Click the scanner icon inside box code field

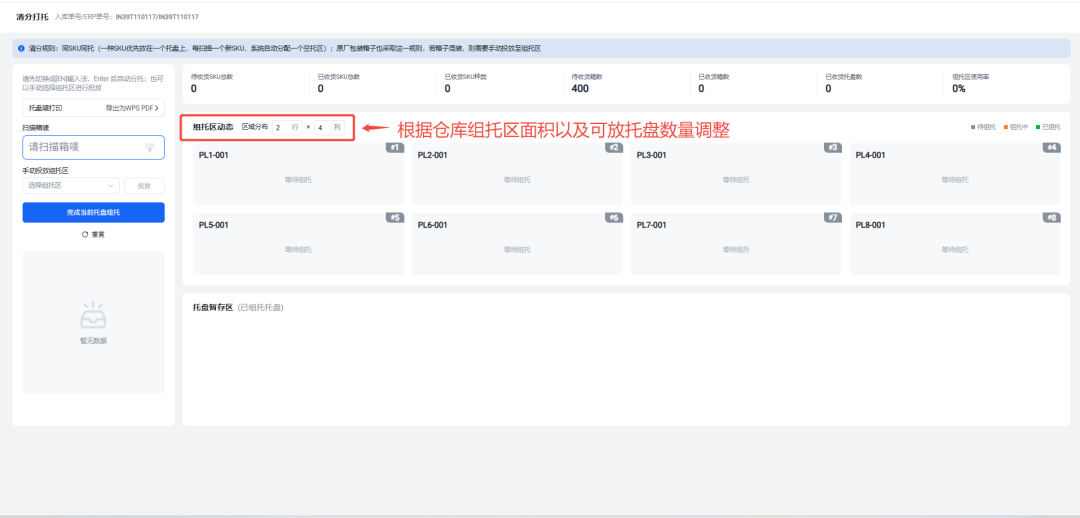tap(149, 147)
